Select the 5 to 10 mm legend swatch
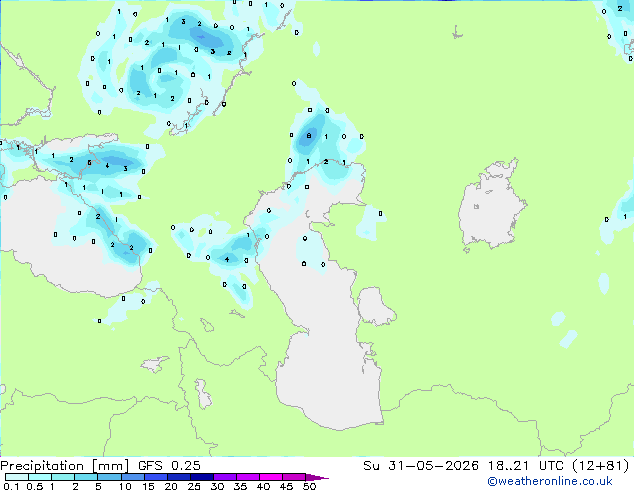This screenshot has height=490, width=634. (x=109, y=477)
